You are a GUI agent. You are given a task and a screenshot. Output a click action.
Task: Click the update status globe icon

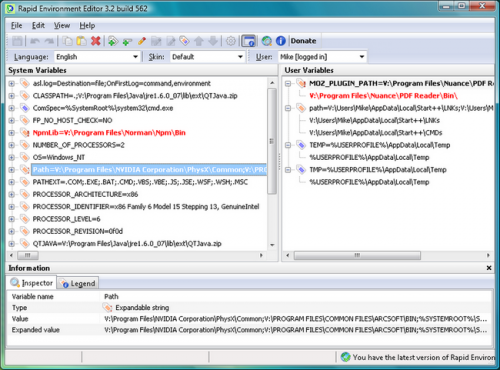tap(346, 357)
